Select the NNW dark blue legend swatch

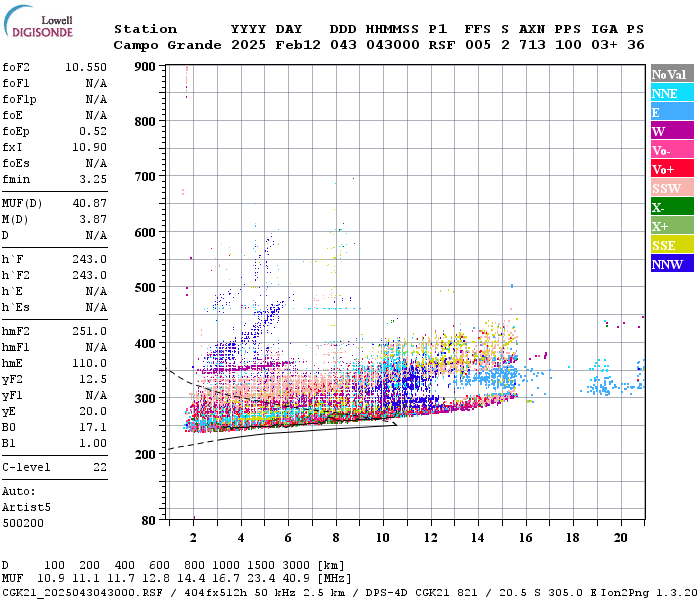coord(672,263)
